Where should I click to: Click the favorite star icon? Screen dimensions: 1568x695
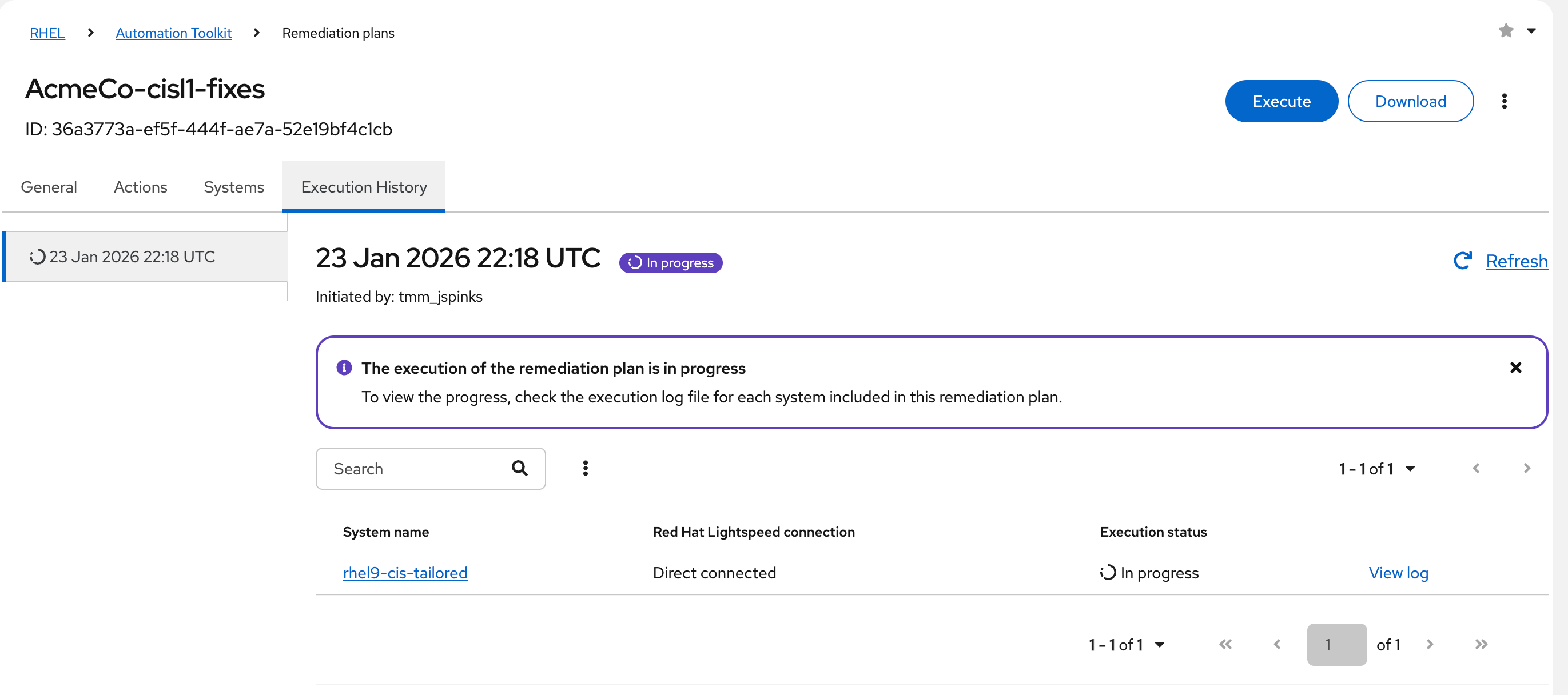tap(1505, 30)
